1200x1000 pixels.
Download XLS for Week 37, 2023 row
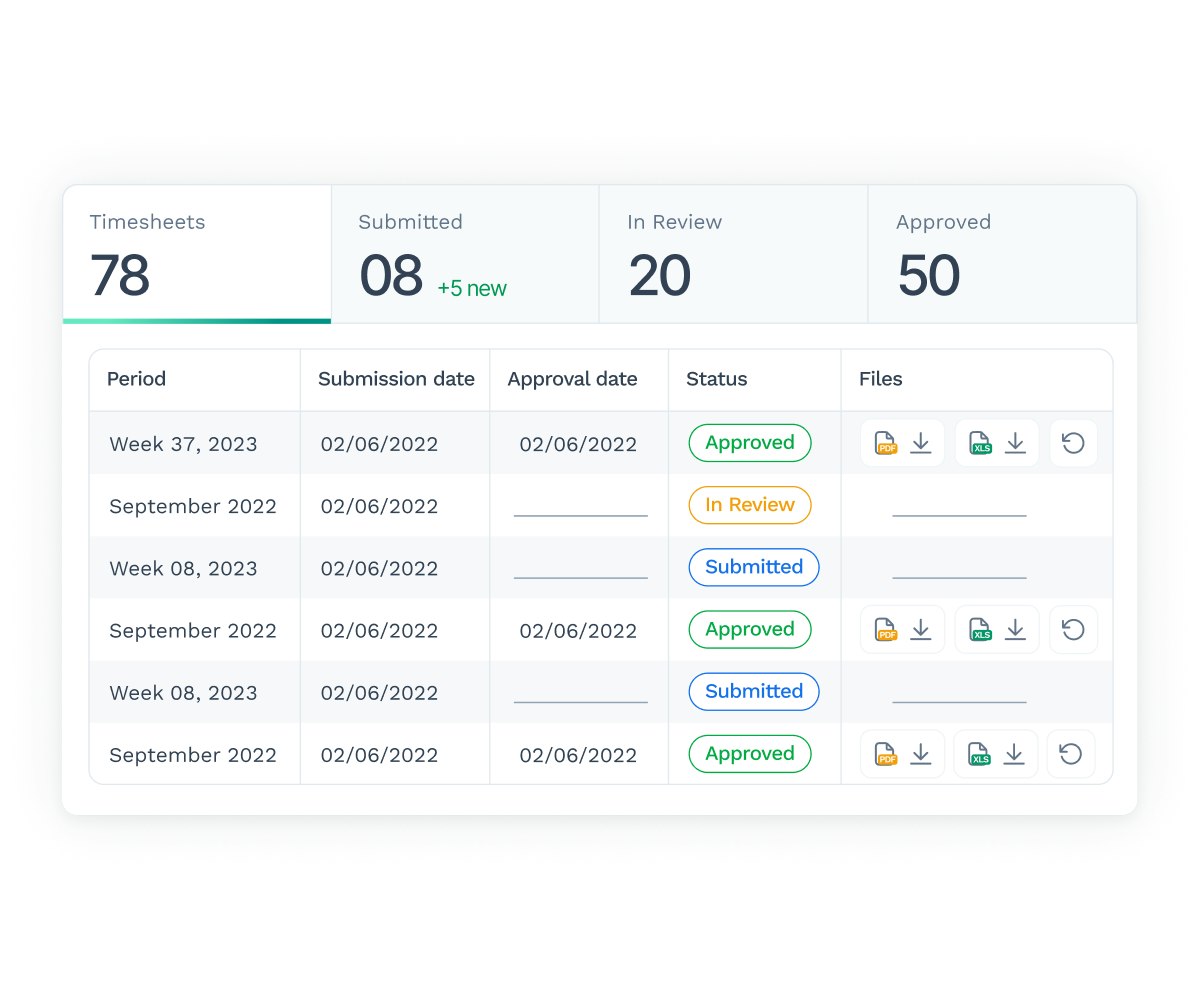tap(997, 443)
